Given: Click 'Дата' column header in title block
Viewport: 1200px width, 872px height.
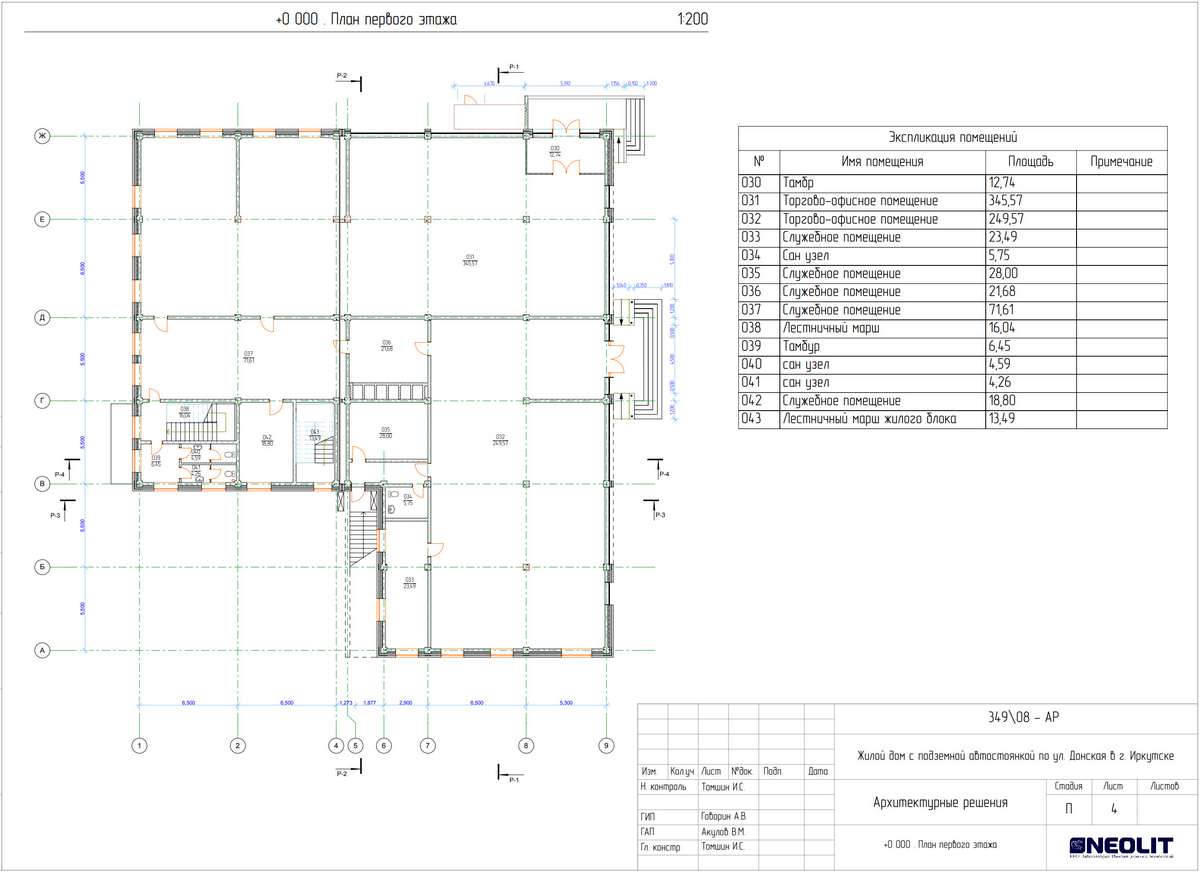Looking at the screenshot, I should (x=817, y=772).
